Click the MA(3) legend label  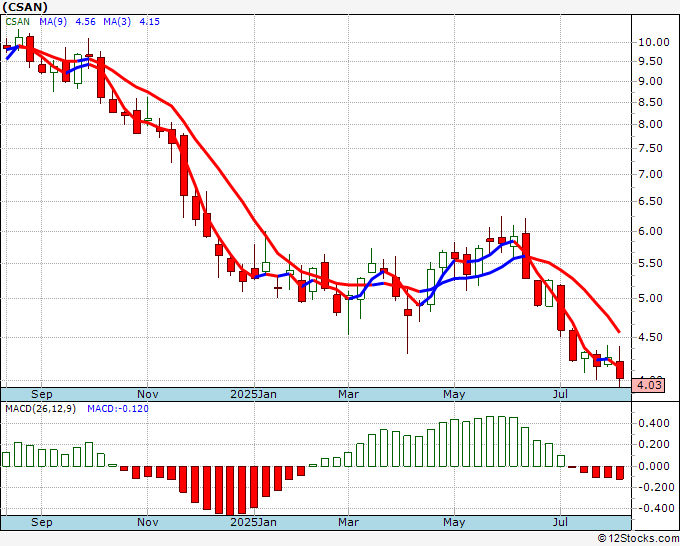click(117, 22)
